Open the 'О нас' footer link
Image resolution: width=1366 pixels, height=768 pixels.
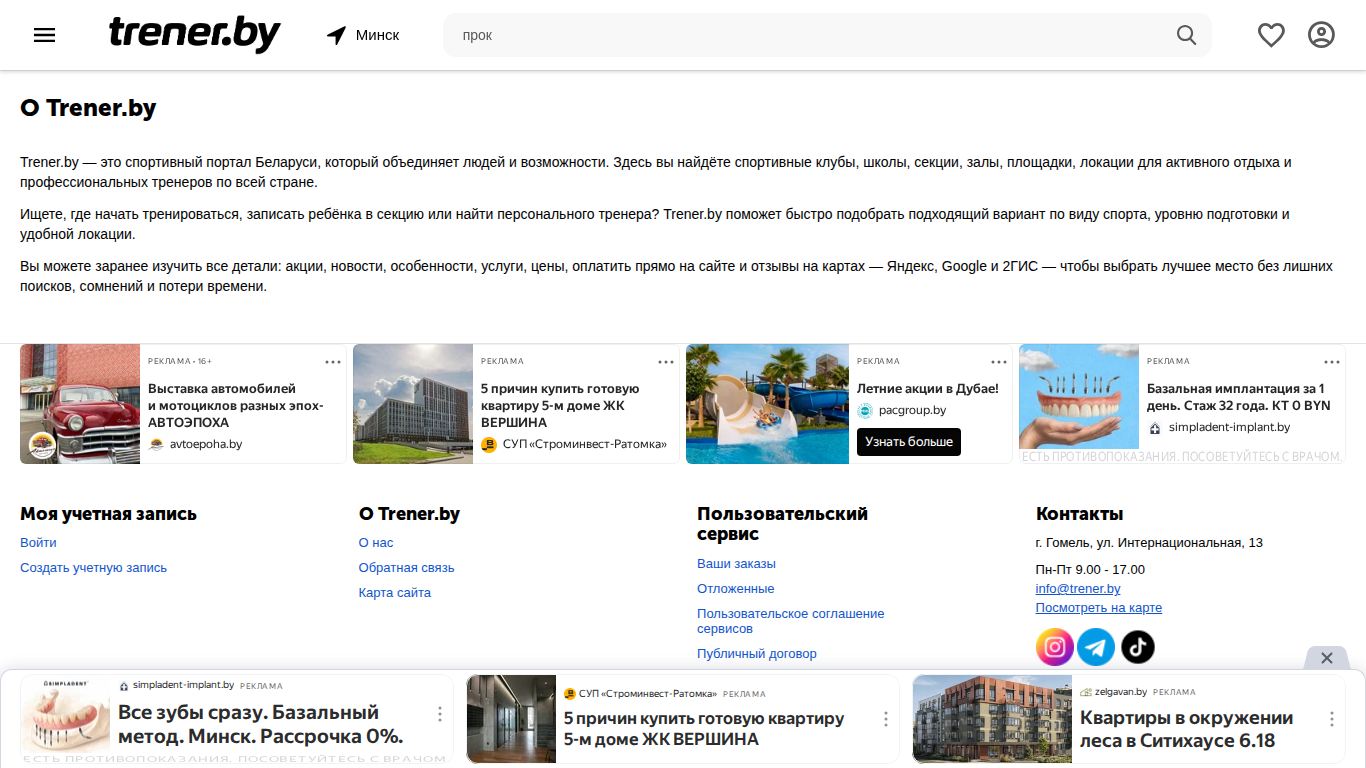click(376, 542)
